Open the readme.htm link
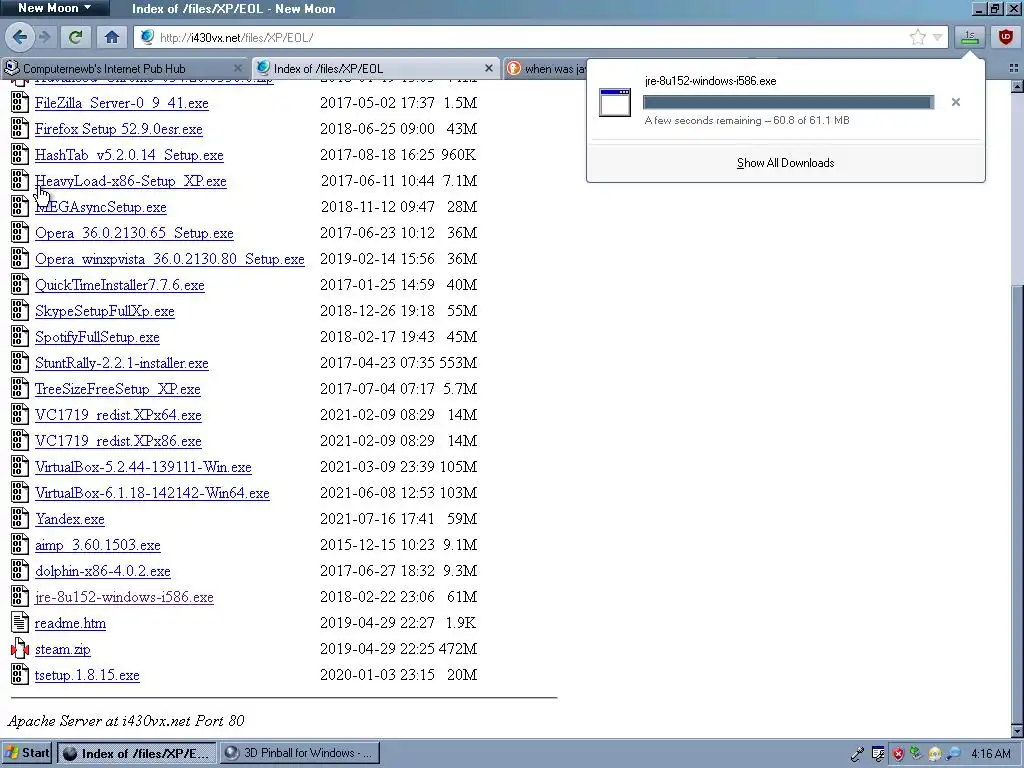The width and height of the screenshot is (1024, 768). [x=70, y=623]
